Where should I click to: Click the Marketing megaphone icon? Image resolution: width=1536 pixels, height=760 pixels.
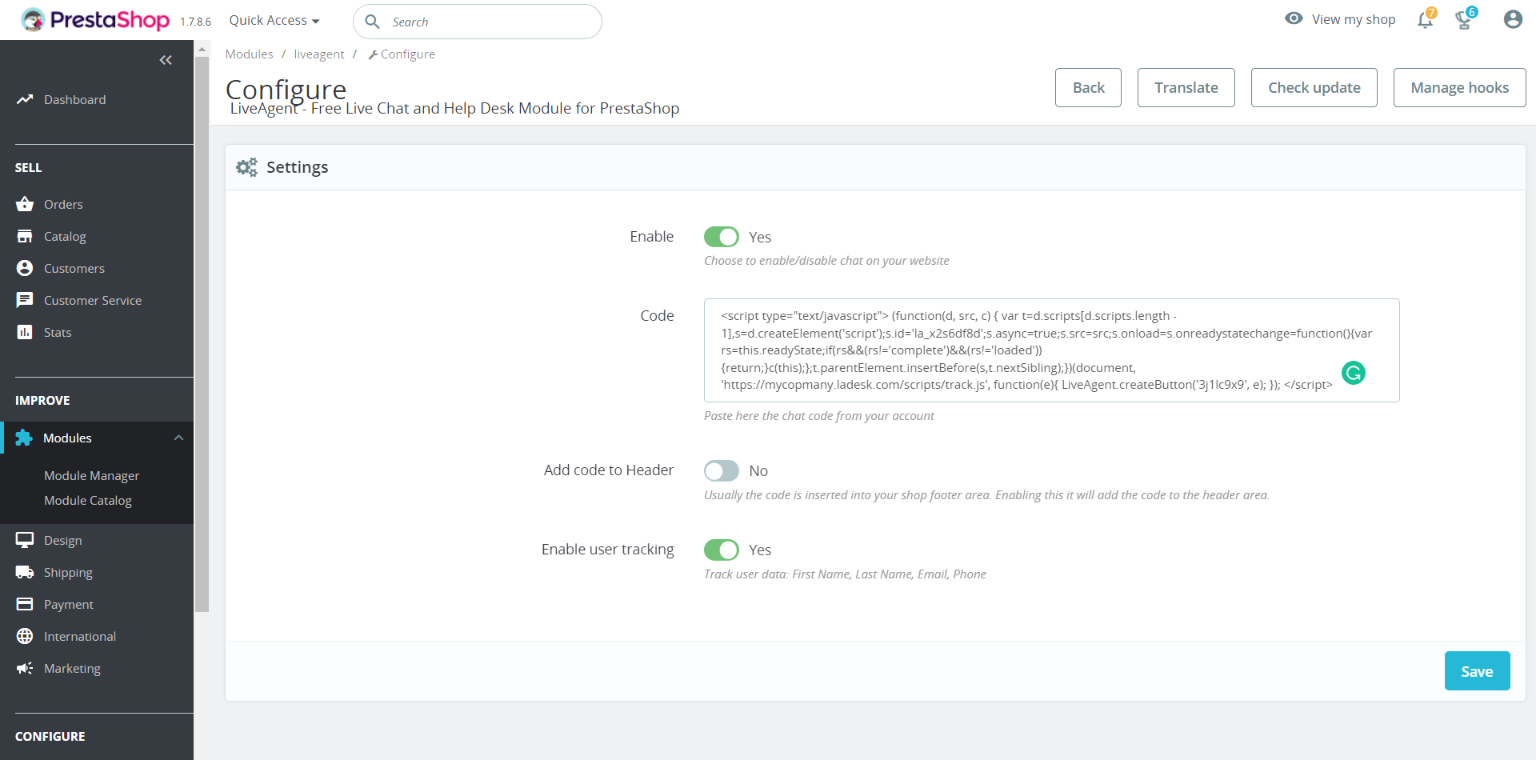[x=25, y=668]
